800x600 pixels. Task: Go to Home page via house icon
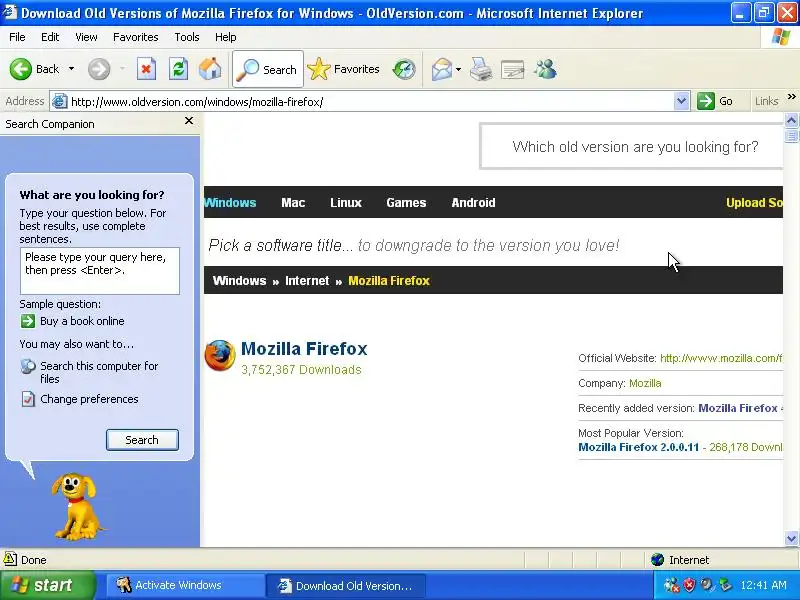(210, 69)
